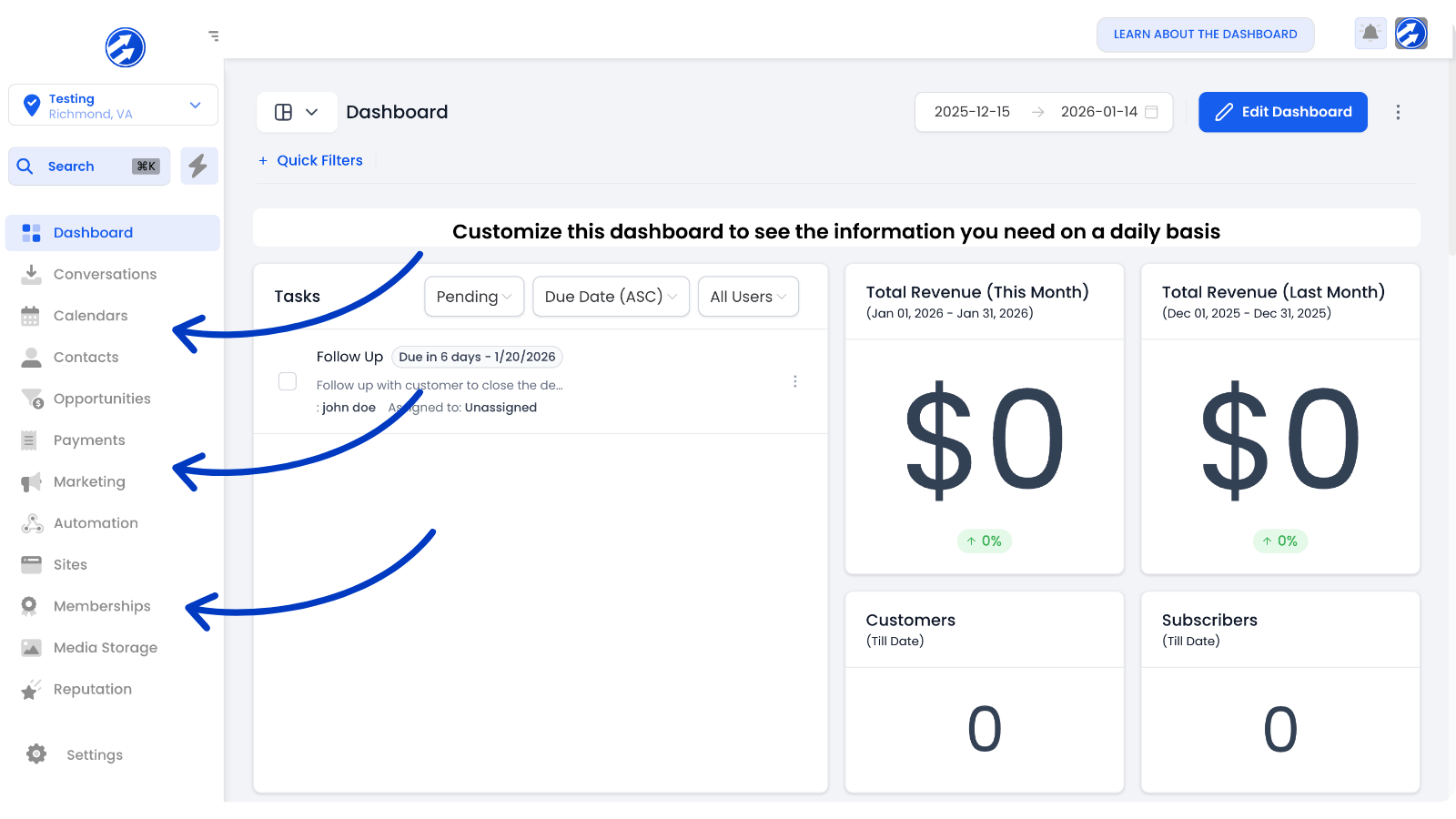
Task: Click the Dashboard grid icon in sidebar
Action: [31, 233]
